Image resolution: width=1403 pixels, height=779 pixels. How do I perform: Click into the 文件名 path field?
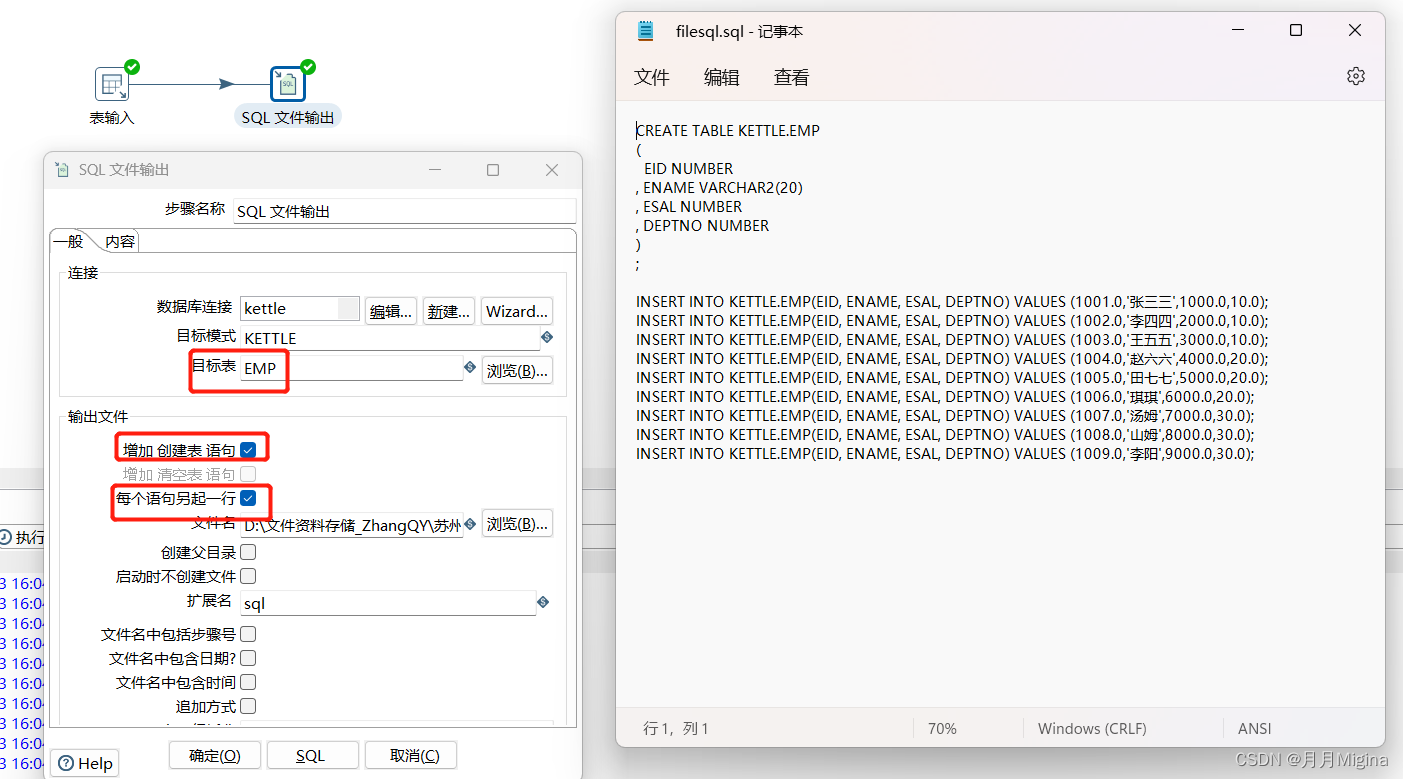click(x=352, y=524)
